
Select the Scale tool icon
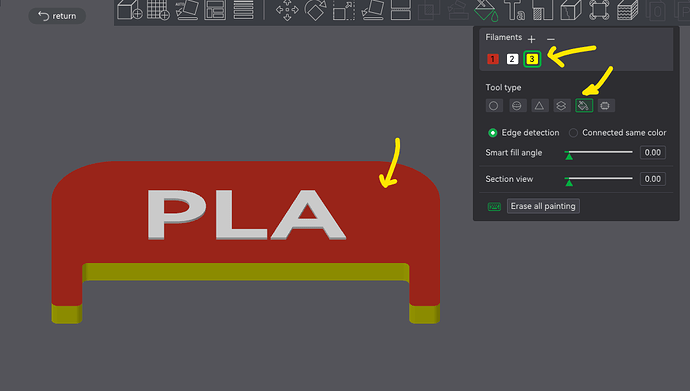click(344, 10)
